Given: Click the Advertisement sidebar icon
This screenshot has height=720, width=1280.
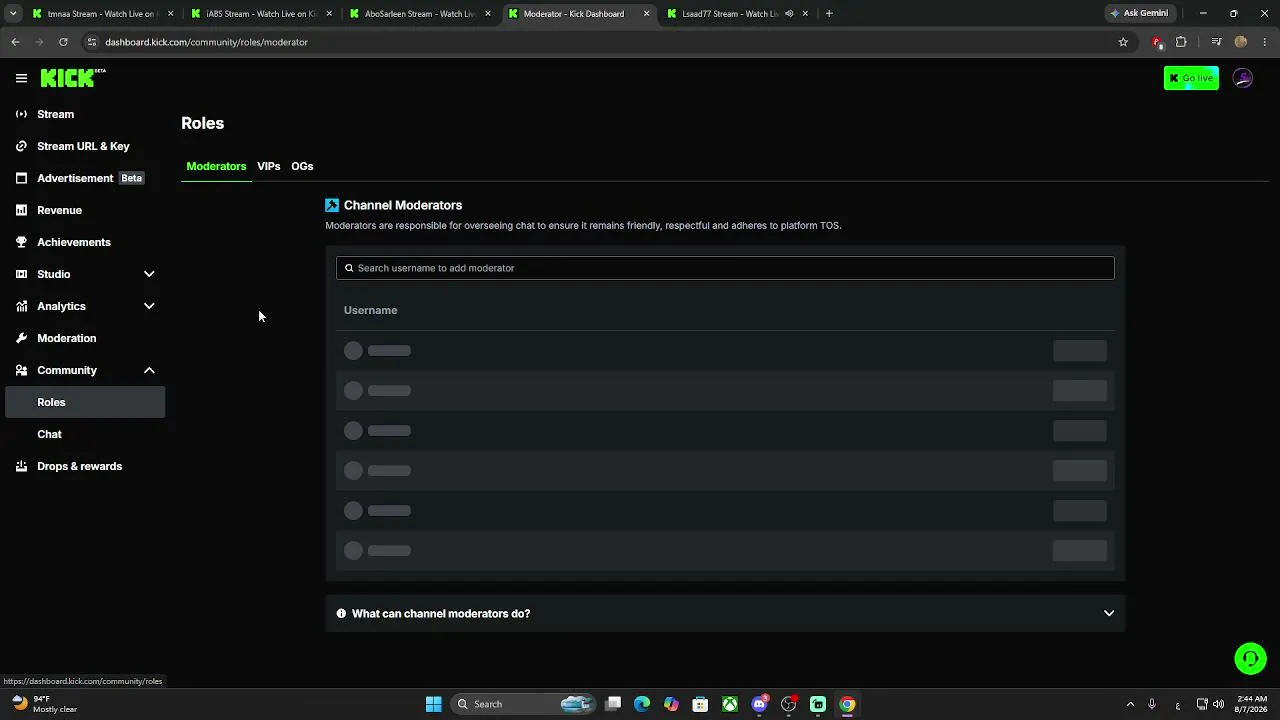Looking at the screenshot, I should pyautogui.click(x=21, y=178).
